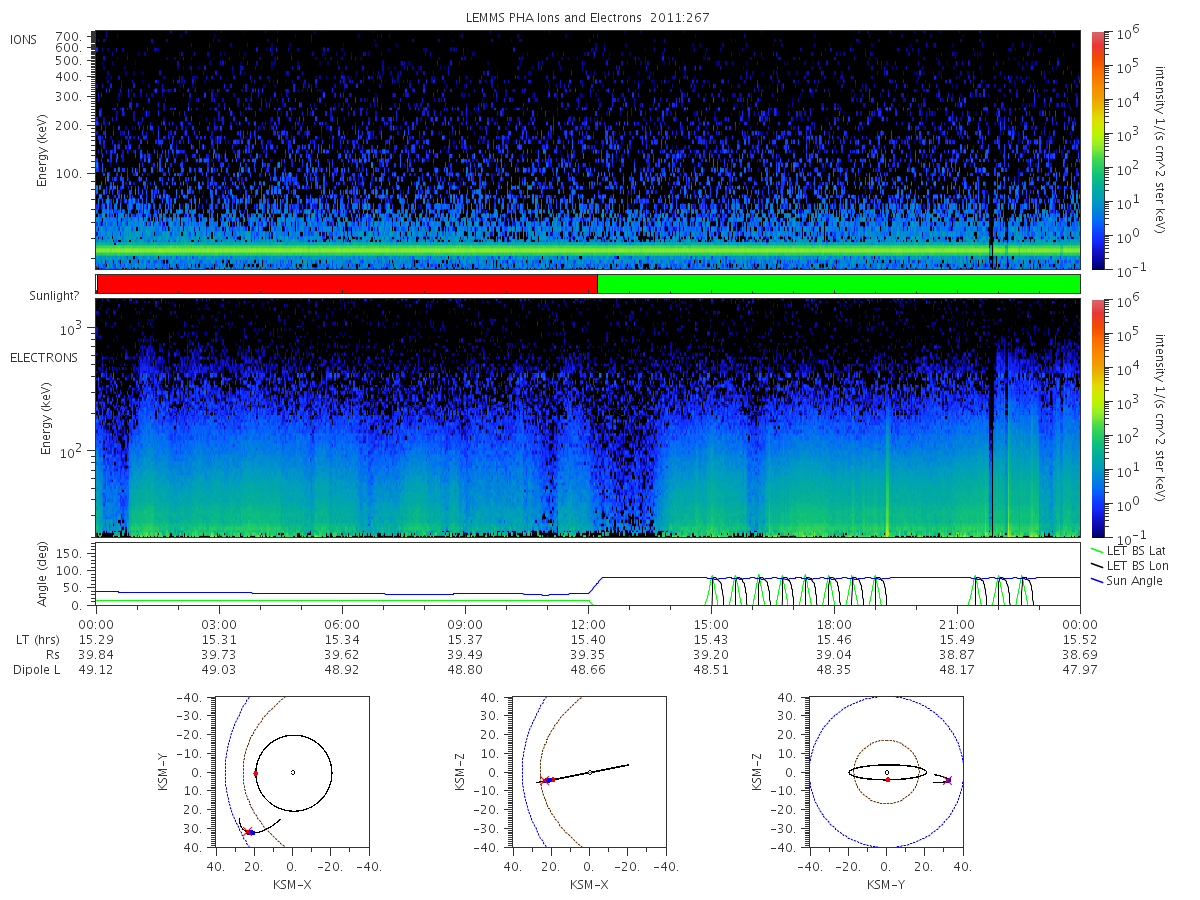The width and height of the screenshot is (1200, 900).
Task: Click the IONS spectrogram panel
Action: click(588, 150)
